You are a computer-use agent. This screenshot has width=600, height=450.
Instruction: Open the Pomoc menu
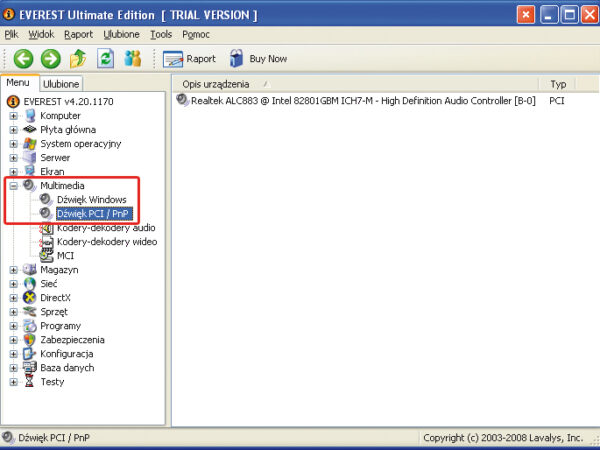point(196,34)
